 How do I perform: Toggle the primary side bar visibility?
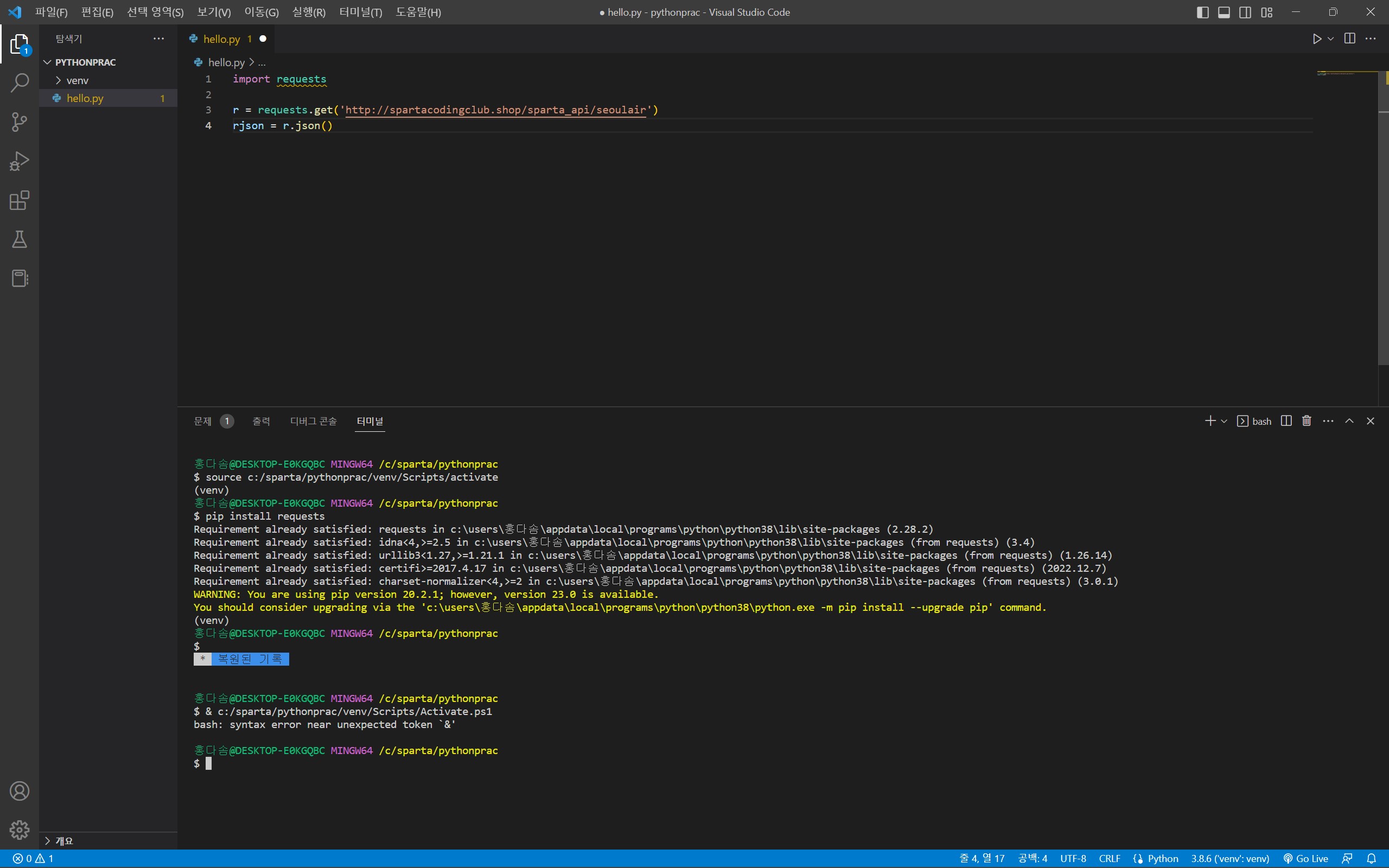click(1202, 12)
